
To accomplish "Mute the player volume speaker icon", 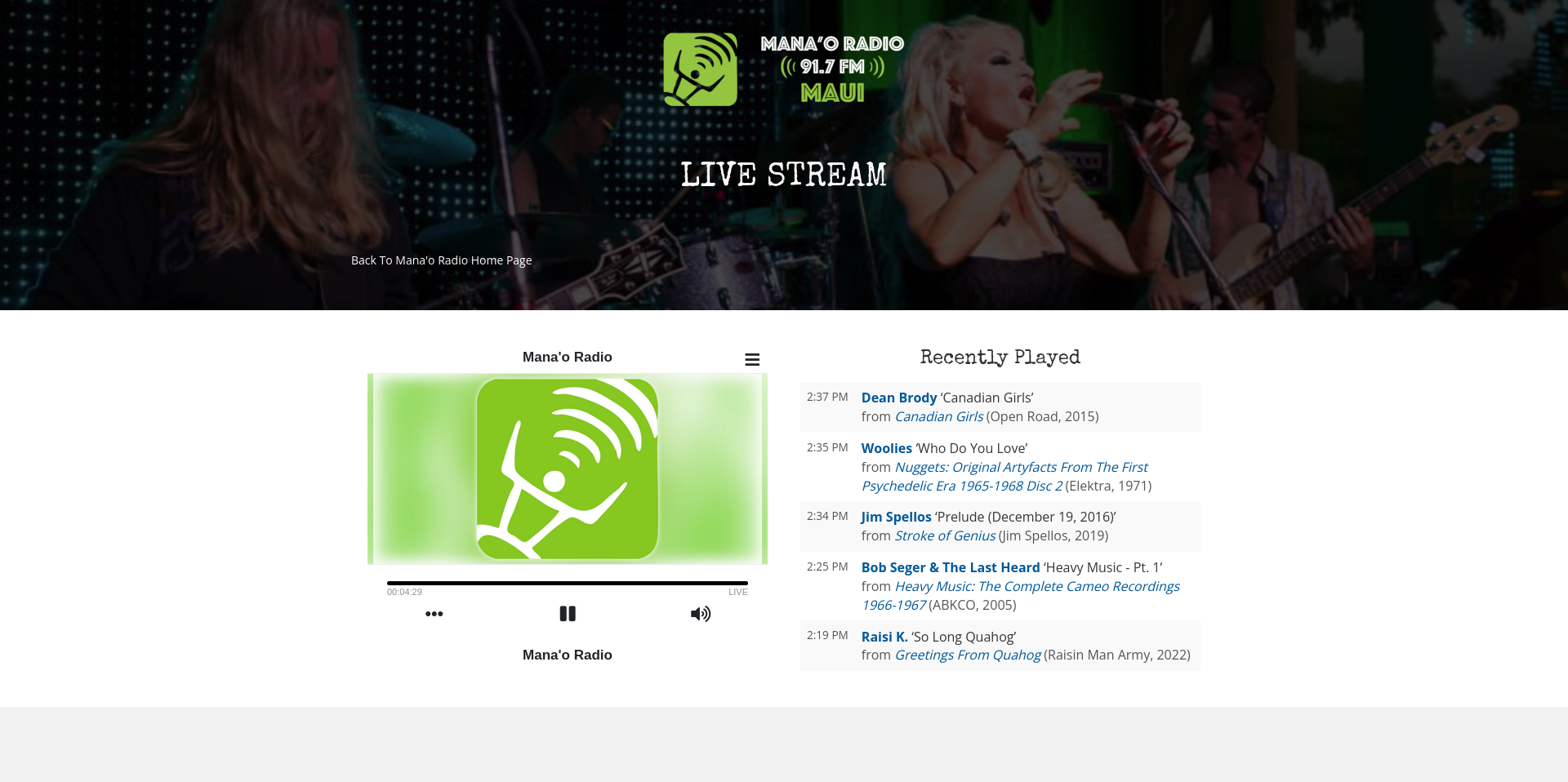I will click(701, 614).
